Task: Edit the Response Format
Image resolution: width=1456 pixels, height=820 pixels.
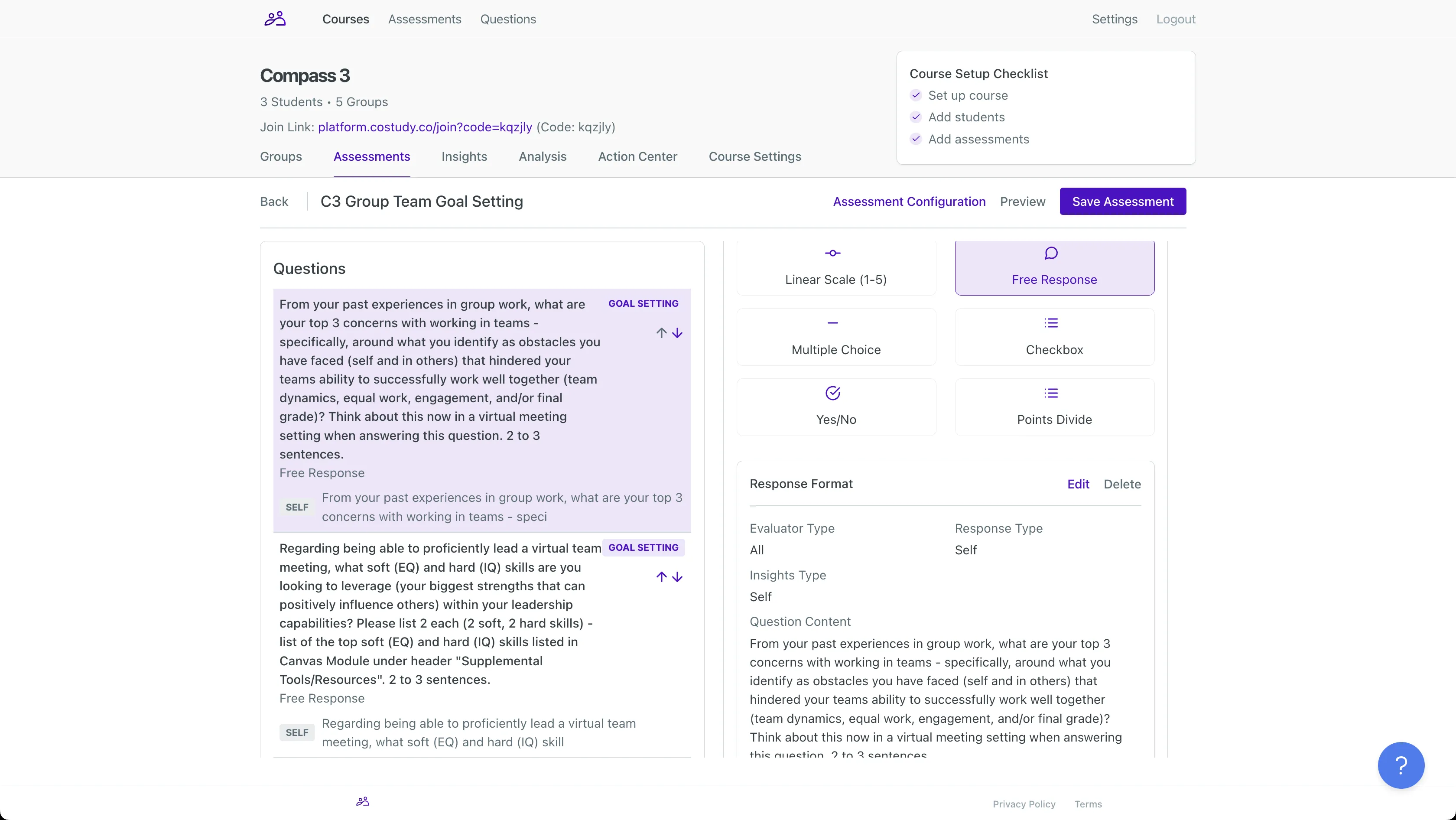Action: tap(1077, 484)
